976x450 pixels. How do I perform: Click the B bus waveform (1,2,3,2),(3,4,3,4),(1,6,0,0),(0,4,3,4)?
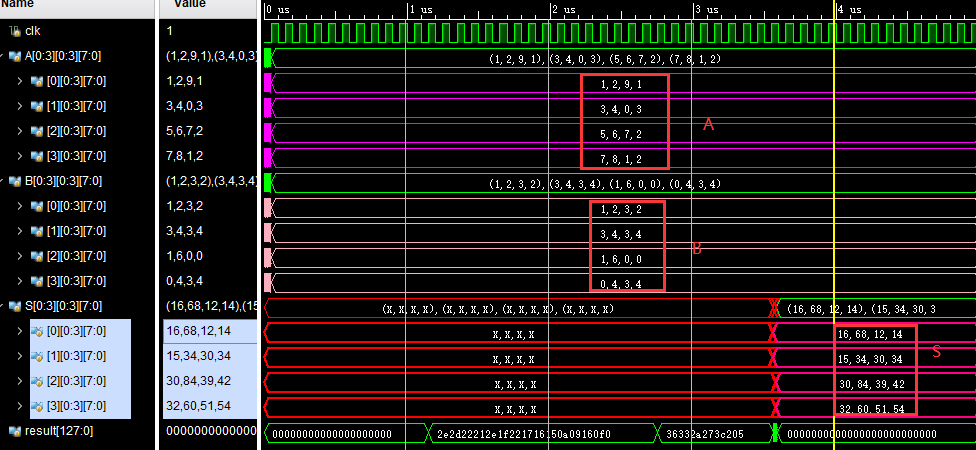[x=624, y=184]
